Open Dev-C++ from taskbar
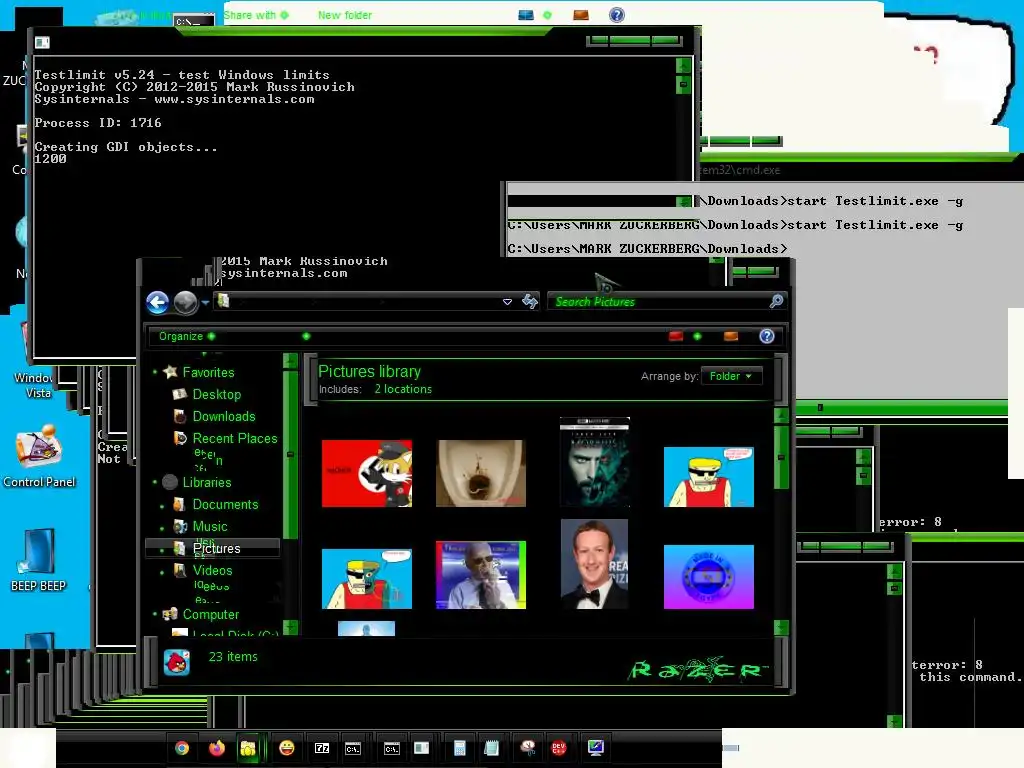The width and height of the screenshot is (1024, 768). point(558,748)
